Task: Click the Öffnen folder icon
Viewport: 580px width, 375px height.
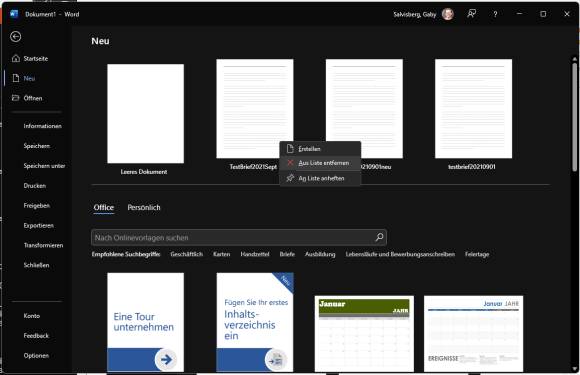Action: [x=16, y=98]
